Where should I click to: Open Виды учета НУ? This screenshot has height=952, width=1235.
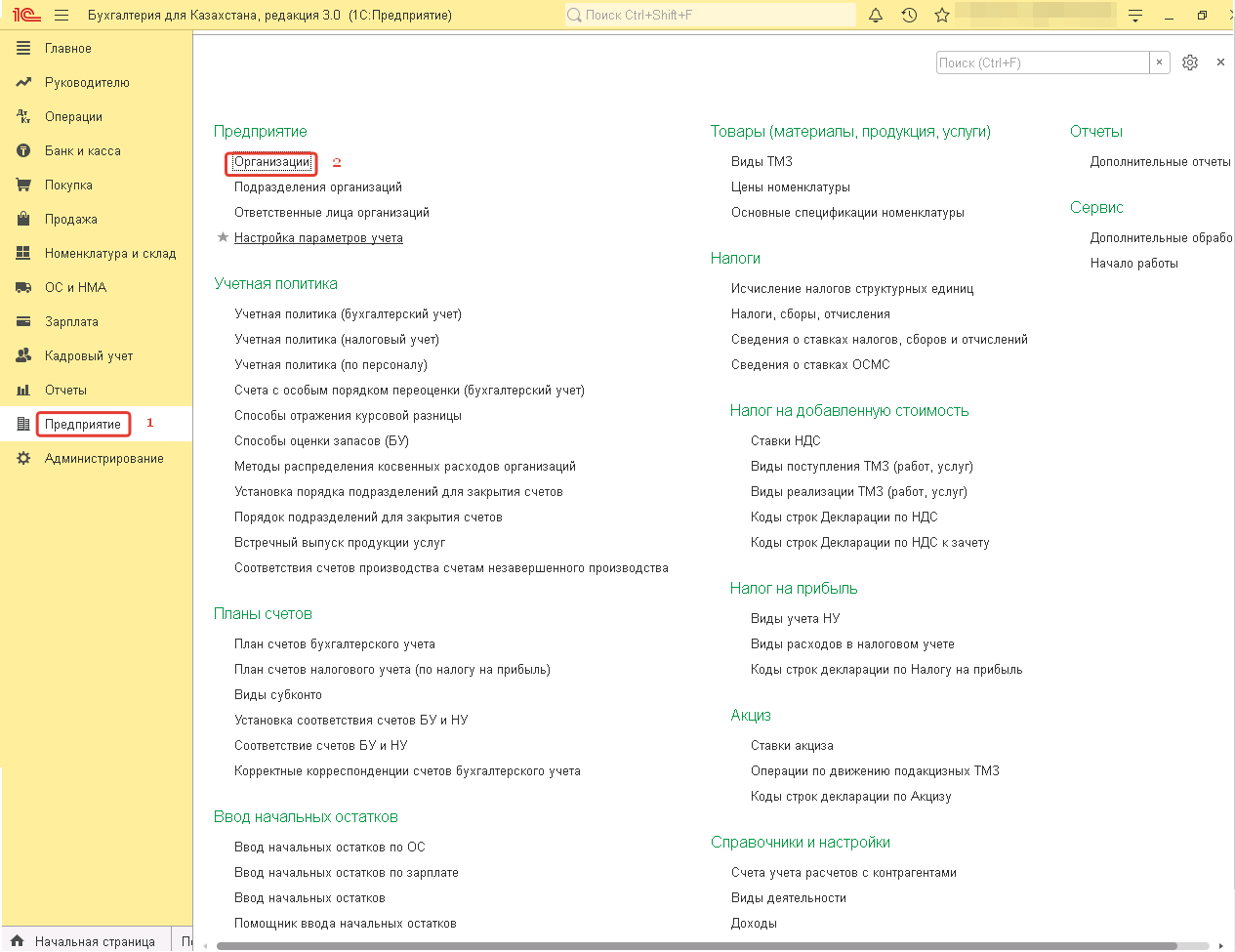pos(796,619)
